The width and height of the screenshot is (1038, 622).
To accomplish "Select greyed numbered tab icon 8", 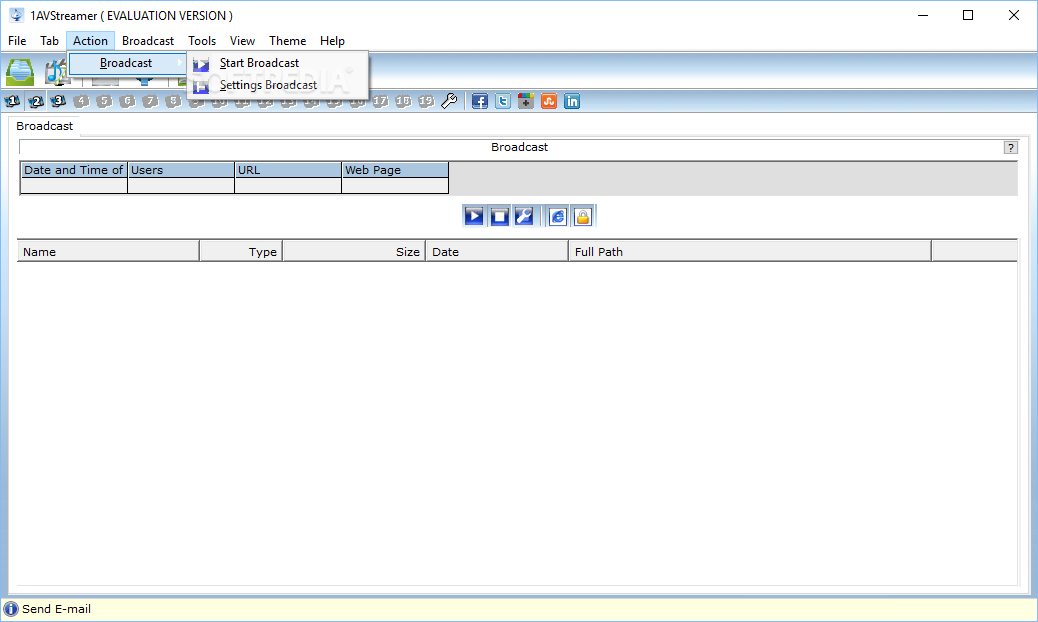I will pyautogui.click(x=173, y=101).
